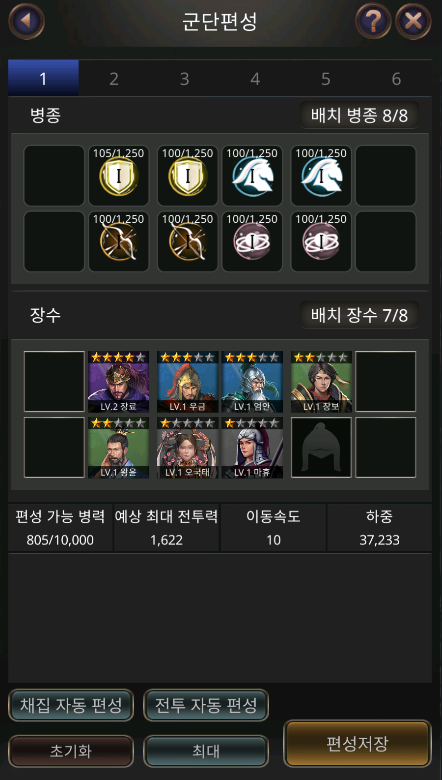
Task: Select the shield troop with 105/1,250
Action: [x=118, y=176]
